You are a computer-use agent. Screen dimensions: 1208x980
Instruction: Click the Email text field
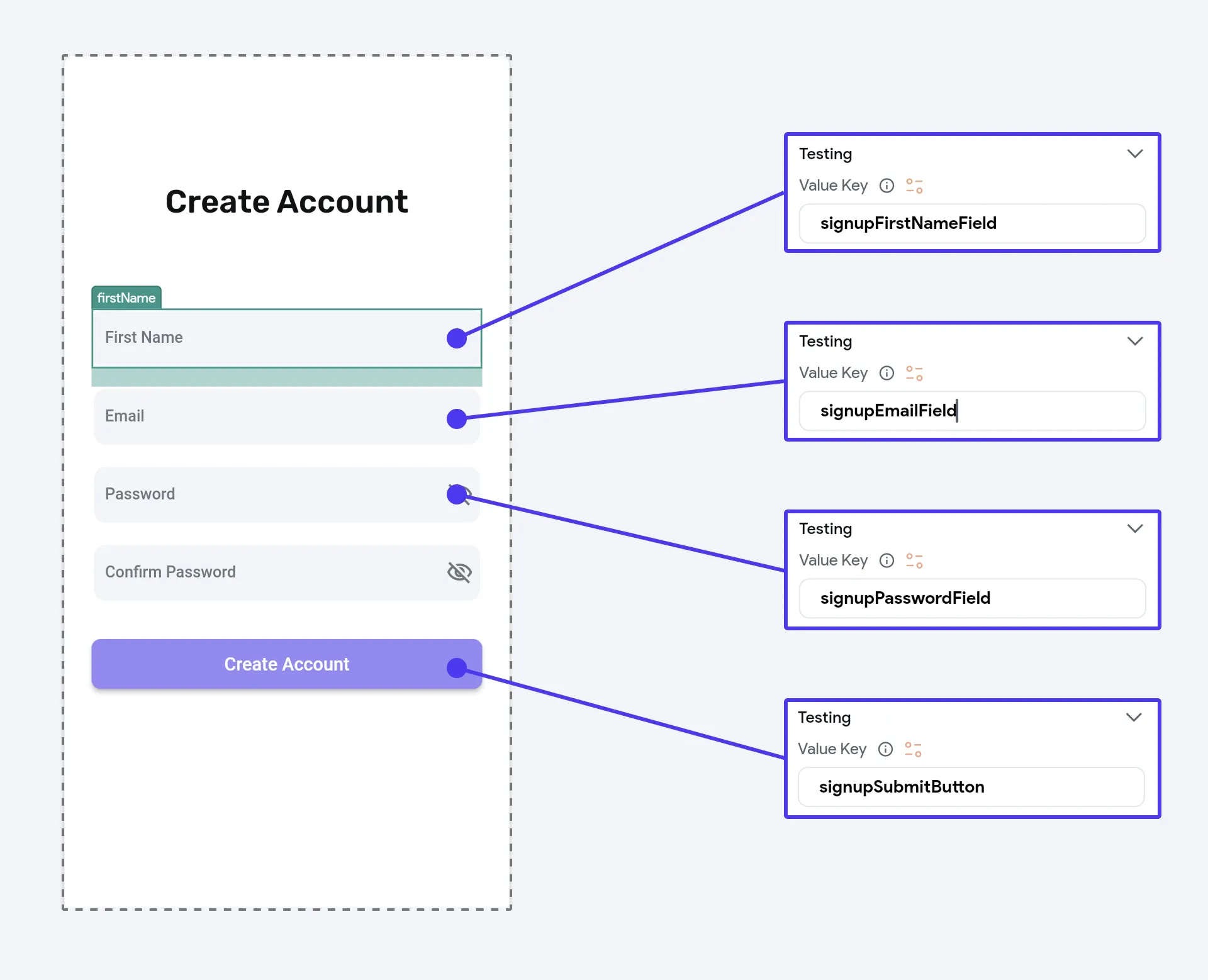[x=287, y=416]
